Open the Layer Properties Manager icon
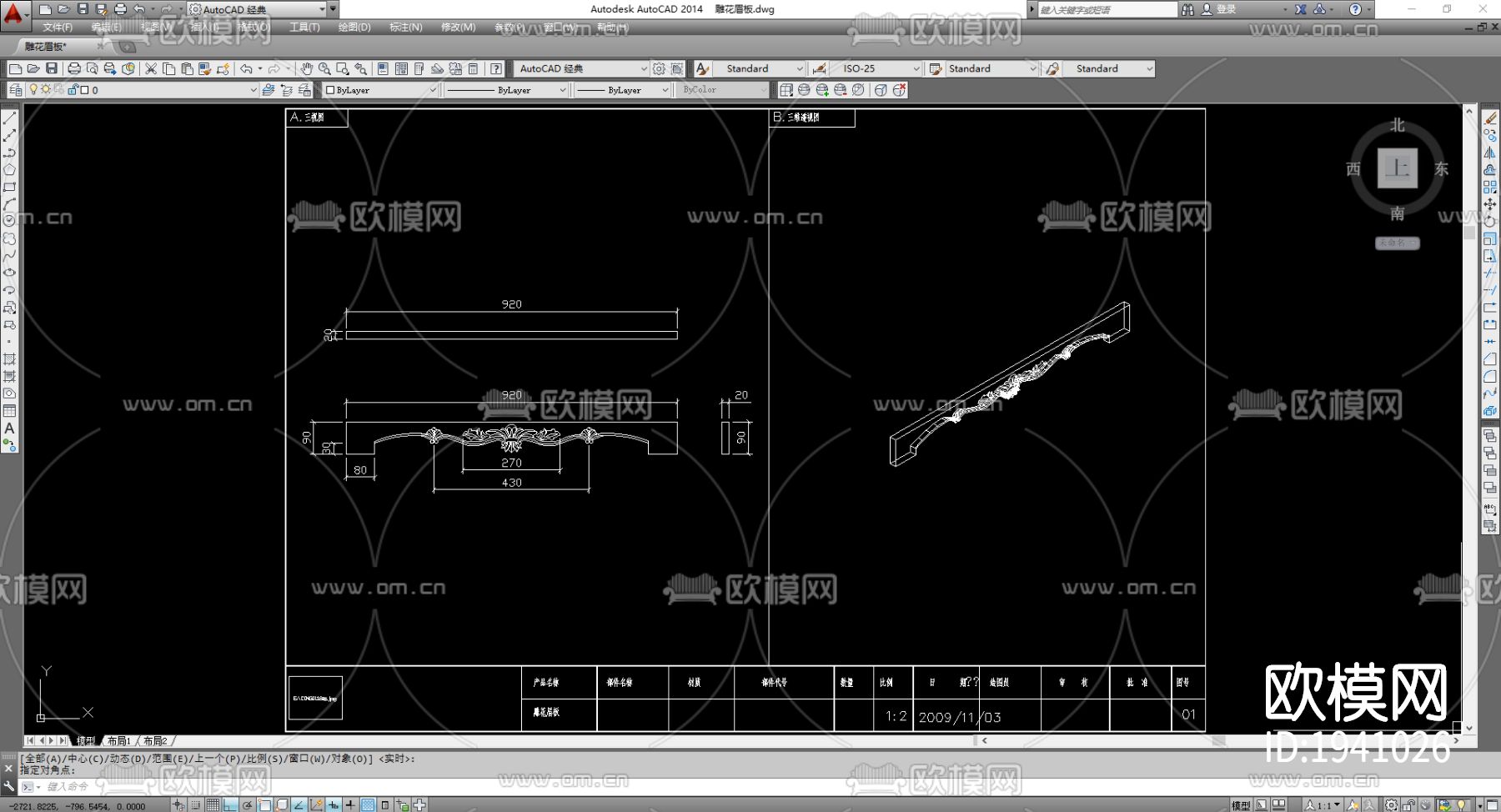The height and width of the screenshot is (812, 1501). (16, 90)
